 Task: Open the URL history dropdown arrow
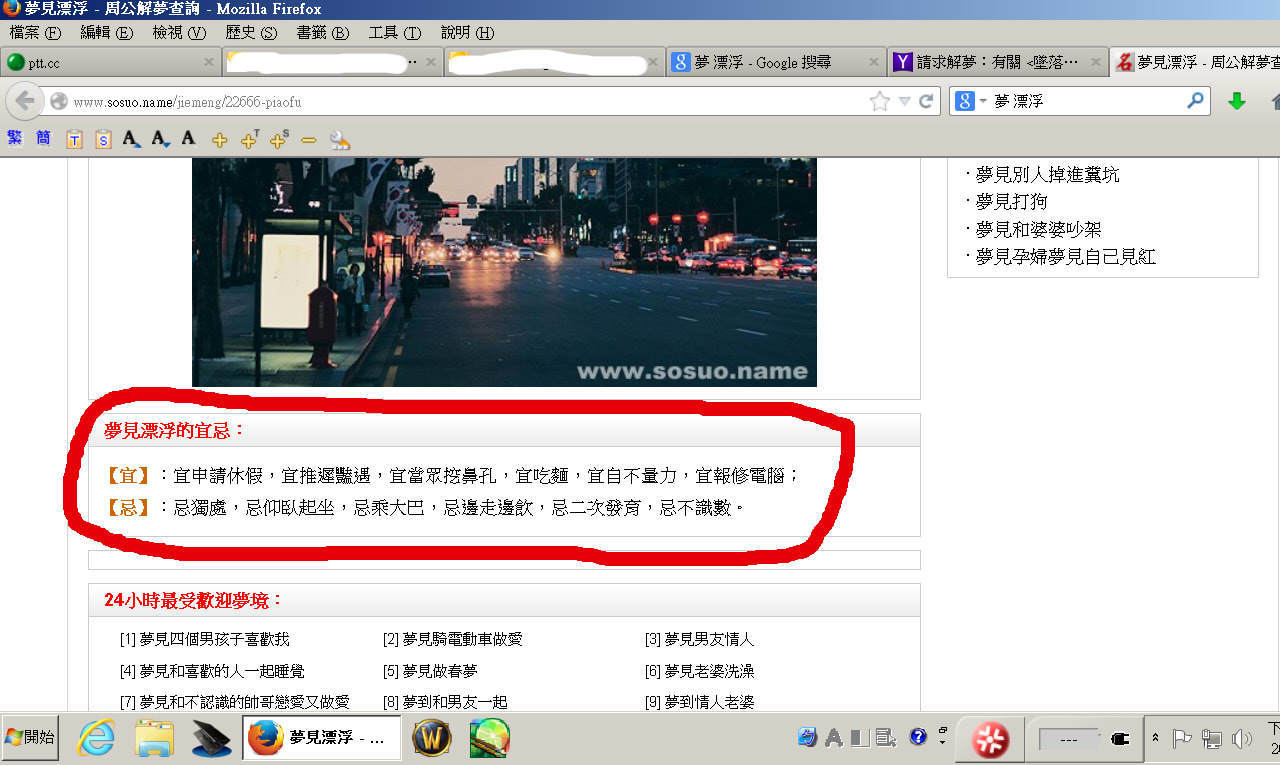[x=904, y=102]
